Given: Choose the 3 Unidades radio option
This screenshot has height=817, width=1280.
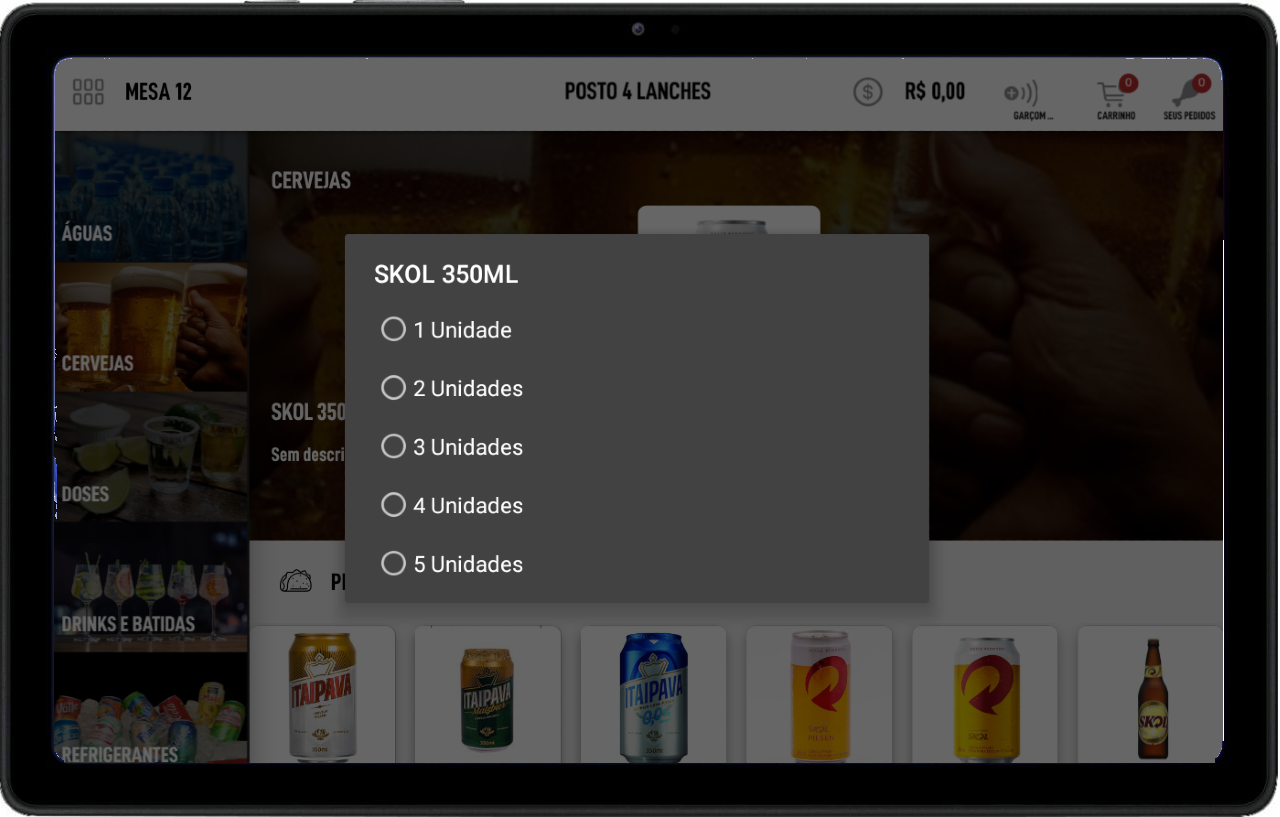Looking at the screenshot, I should point(452,447).
